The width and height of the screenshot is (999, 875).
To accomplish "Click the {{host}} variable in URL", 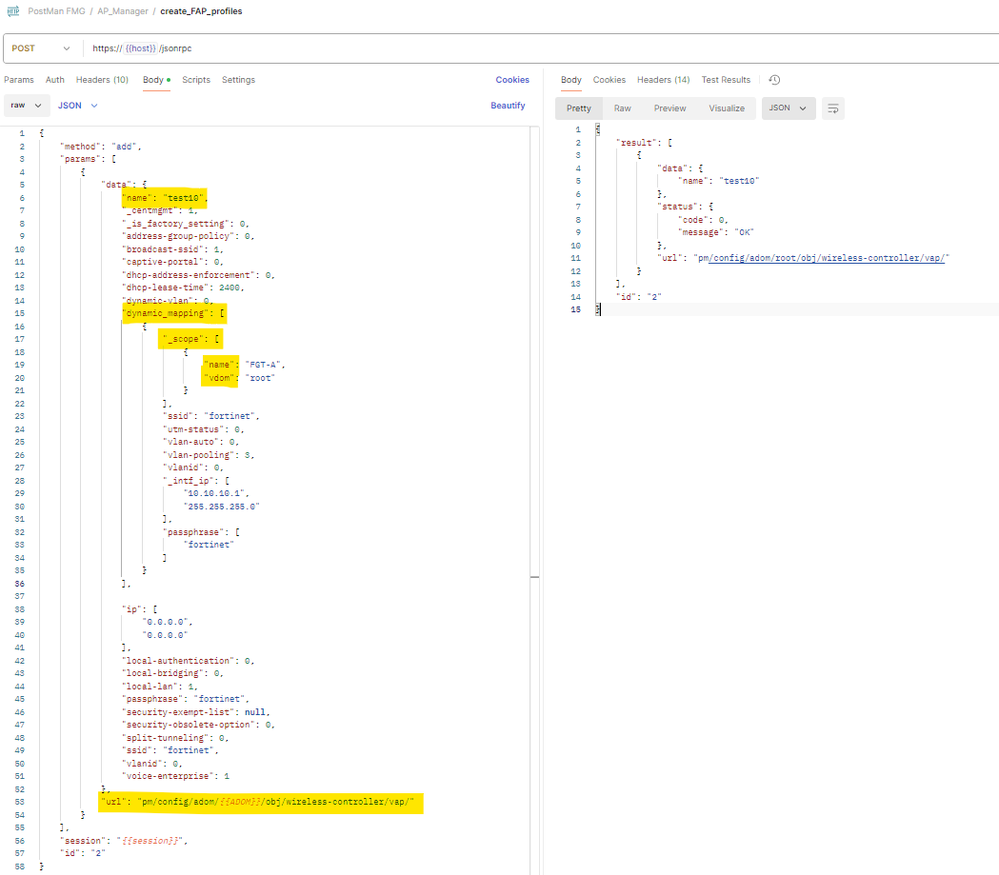I will tap(141, 48).
